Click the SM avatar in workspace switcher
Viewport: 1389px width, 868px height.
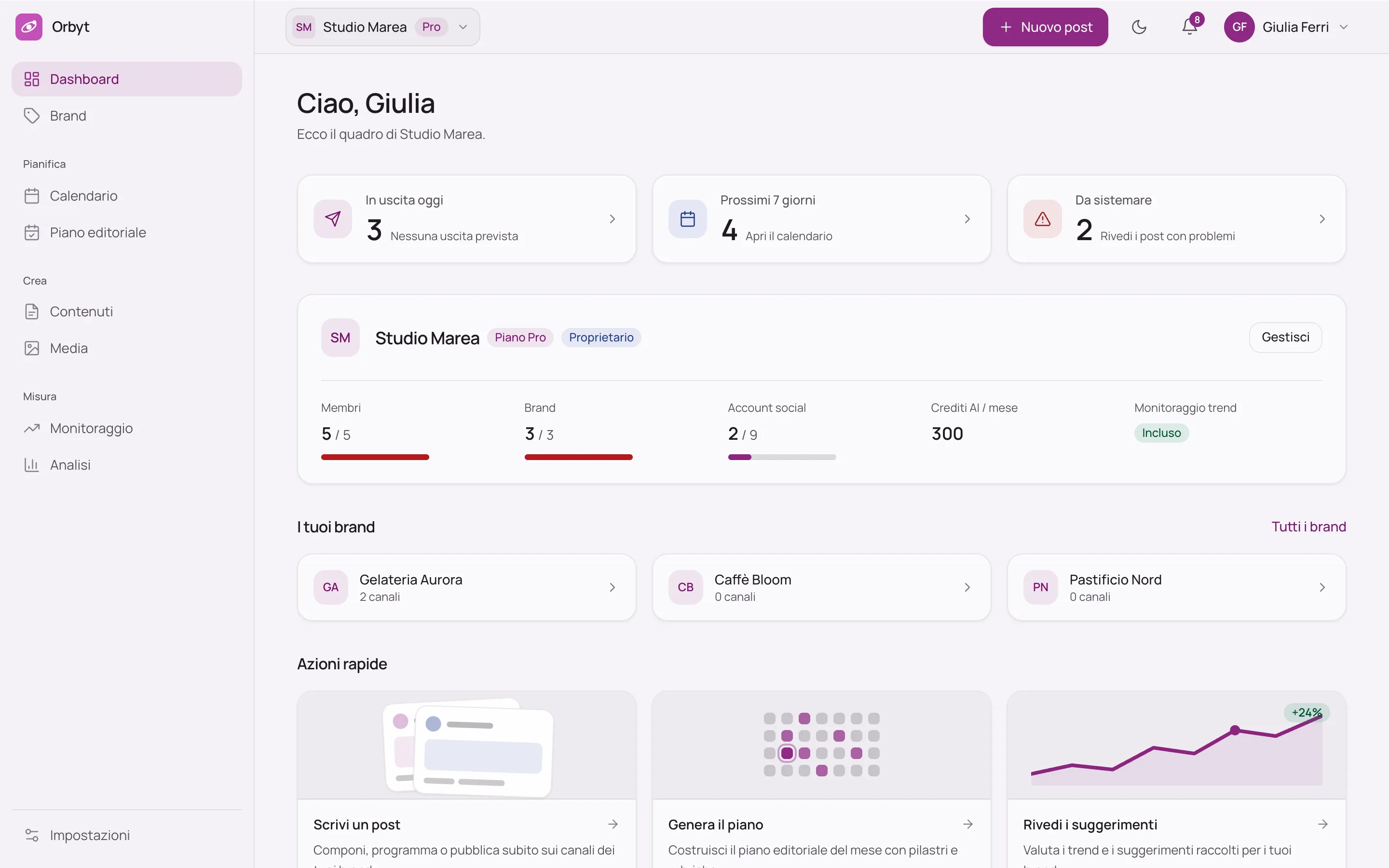(304, 27)
